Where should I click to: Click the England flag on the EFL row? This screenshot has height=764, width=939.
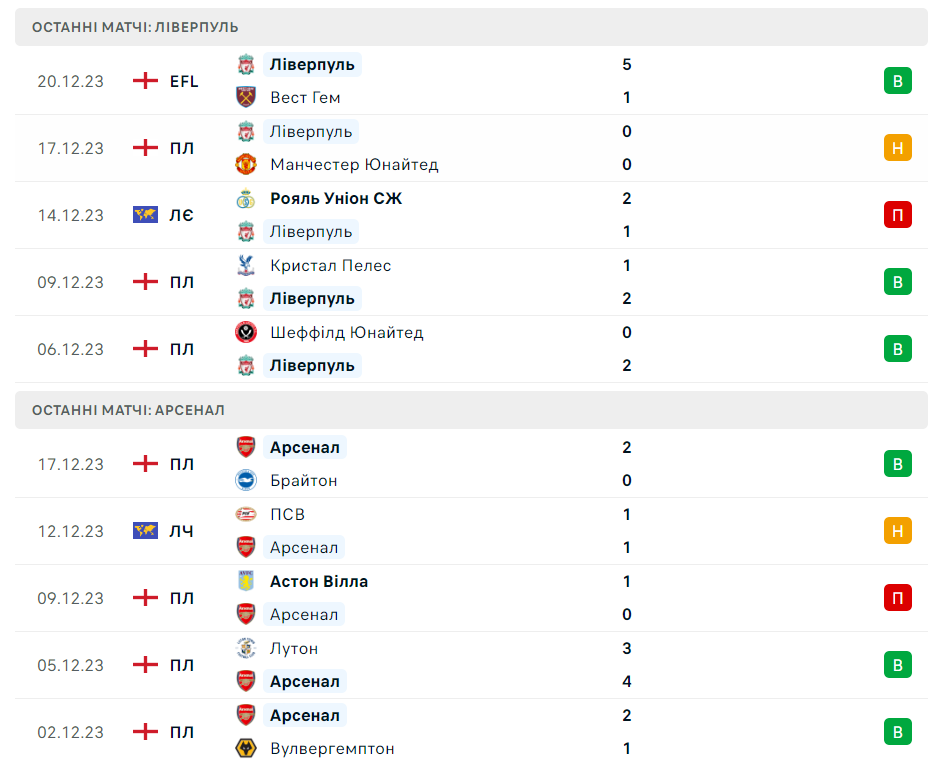point(146,81)
